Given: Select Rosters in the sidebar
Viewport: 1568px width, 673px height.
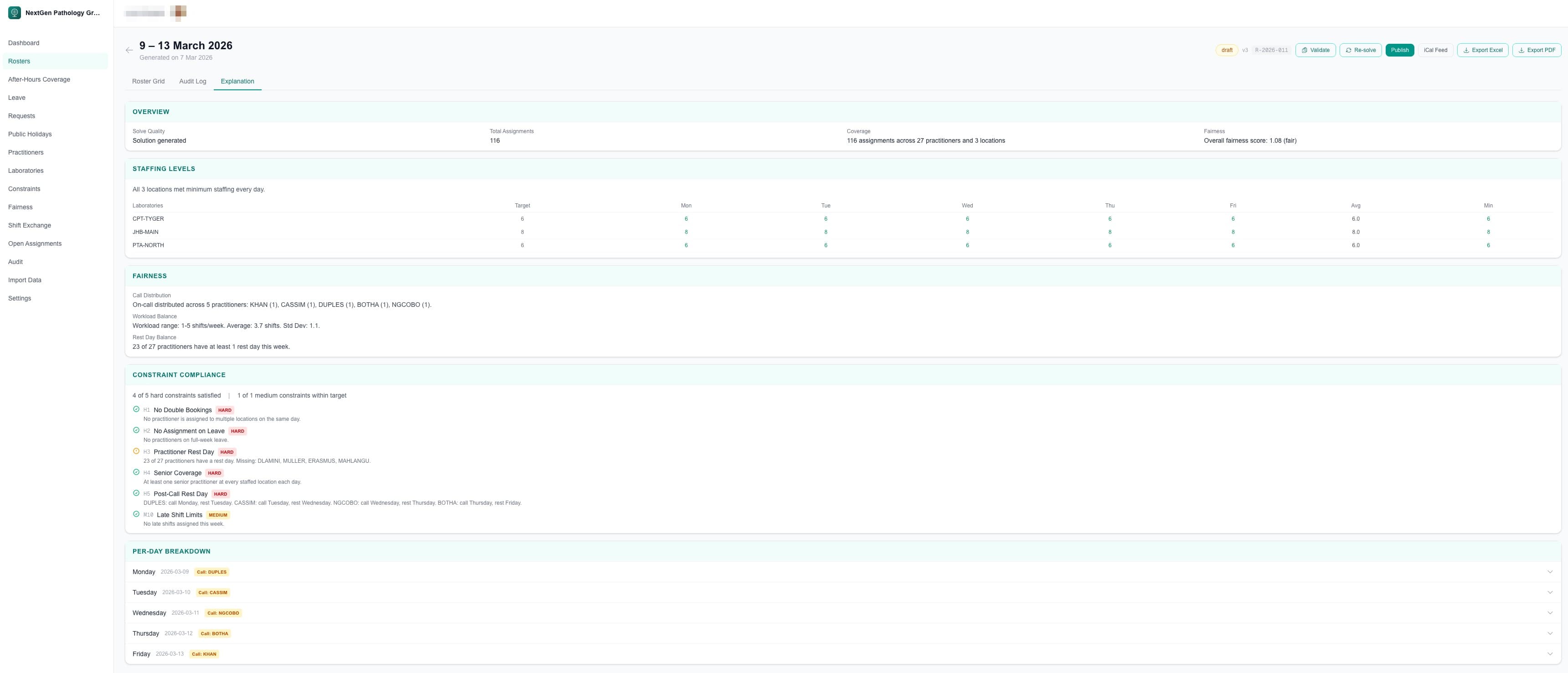Looking at the screenshot, I should (56, 62).
